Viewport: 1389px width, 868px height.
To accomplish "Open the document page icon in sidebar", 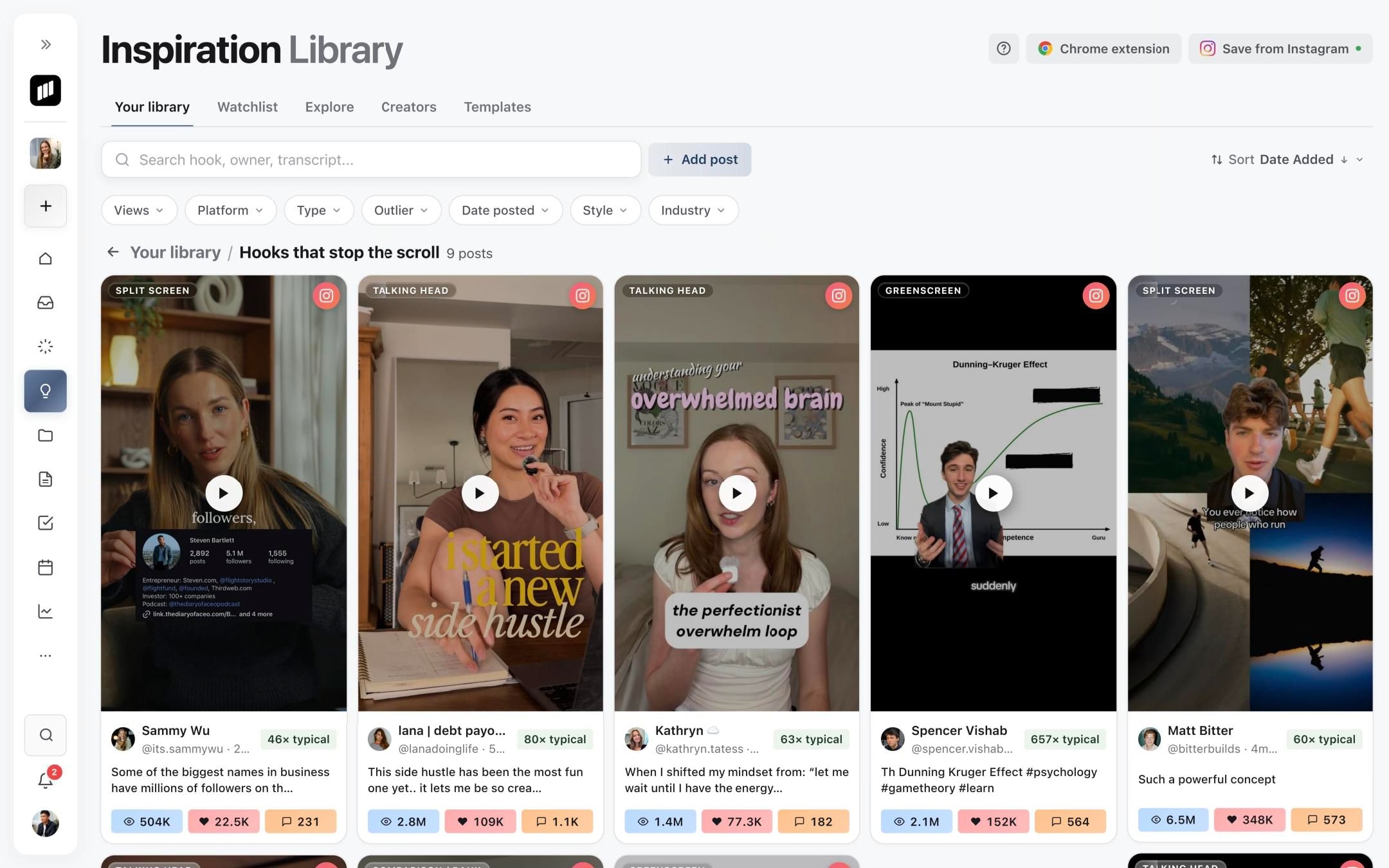I will click(x=46, y=479).
